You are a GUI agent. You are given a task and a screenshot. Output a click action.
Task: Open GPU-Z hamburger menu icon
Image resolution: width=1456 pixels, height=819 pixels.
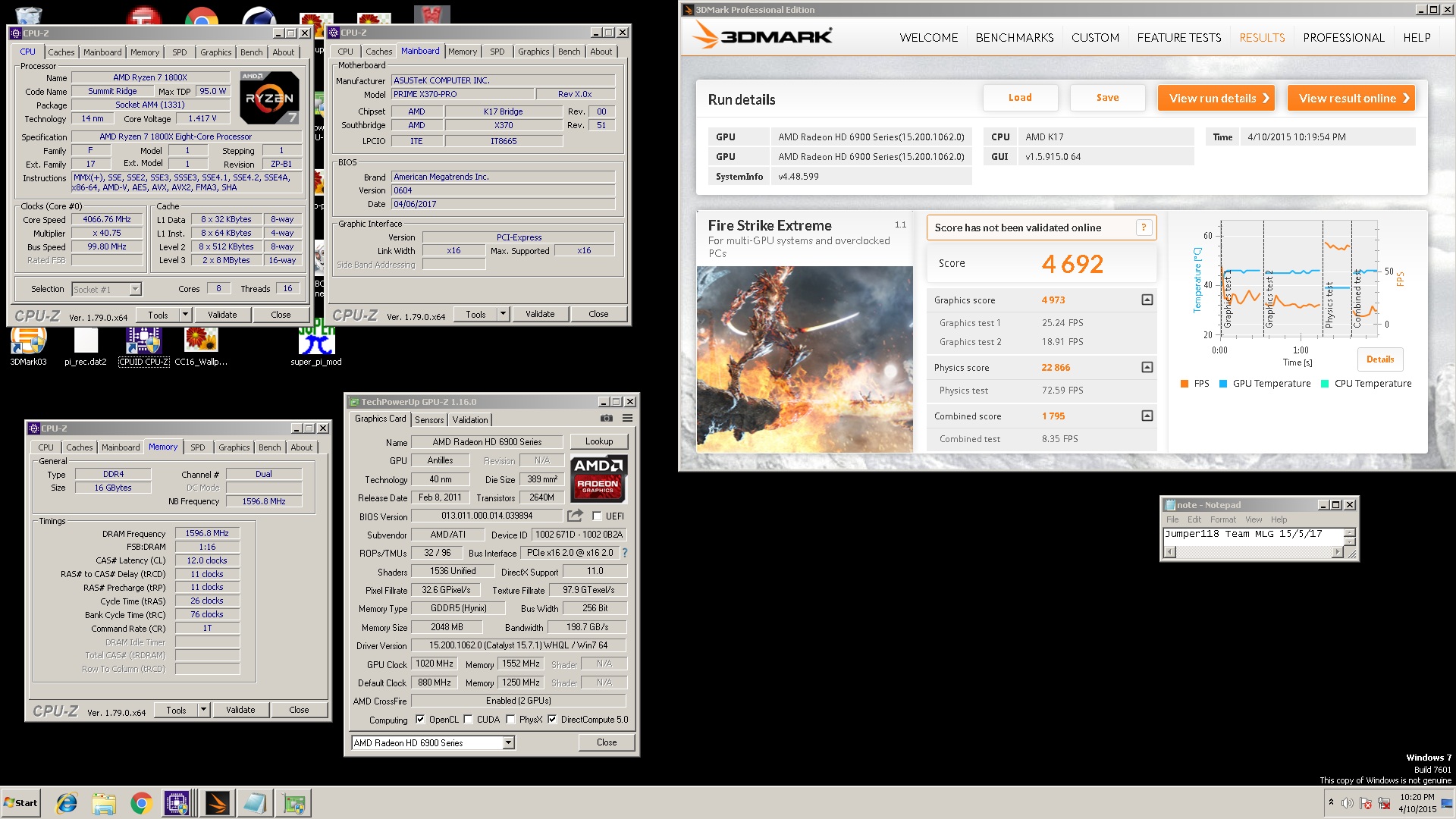(x=628, y=419)
